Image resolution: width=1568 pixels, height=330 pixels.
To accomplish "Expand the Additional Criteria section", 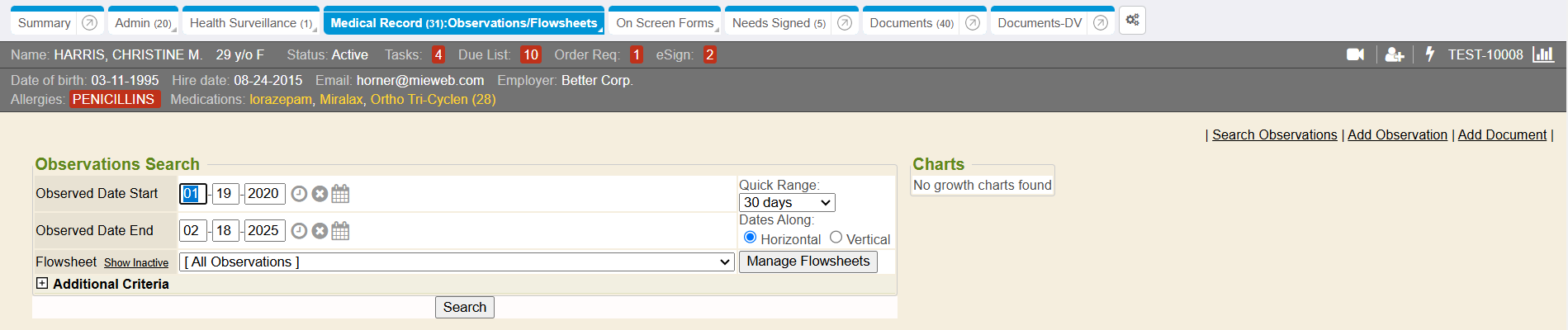I will [x=42, y=283].
